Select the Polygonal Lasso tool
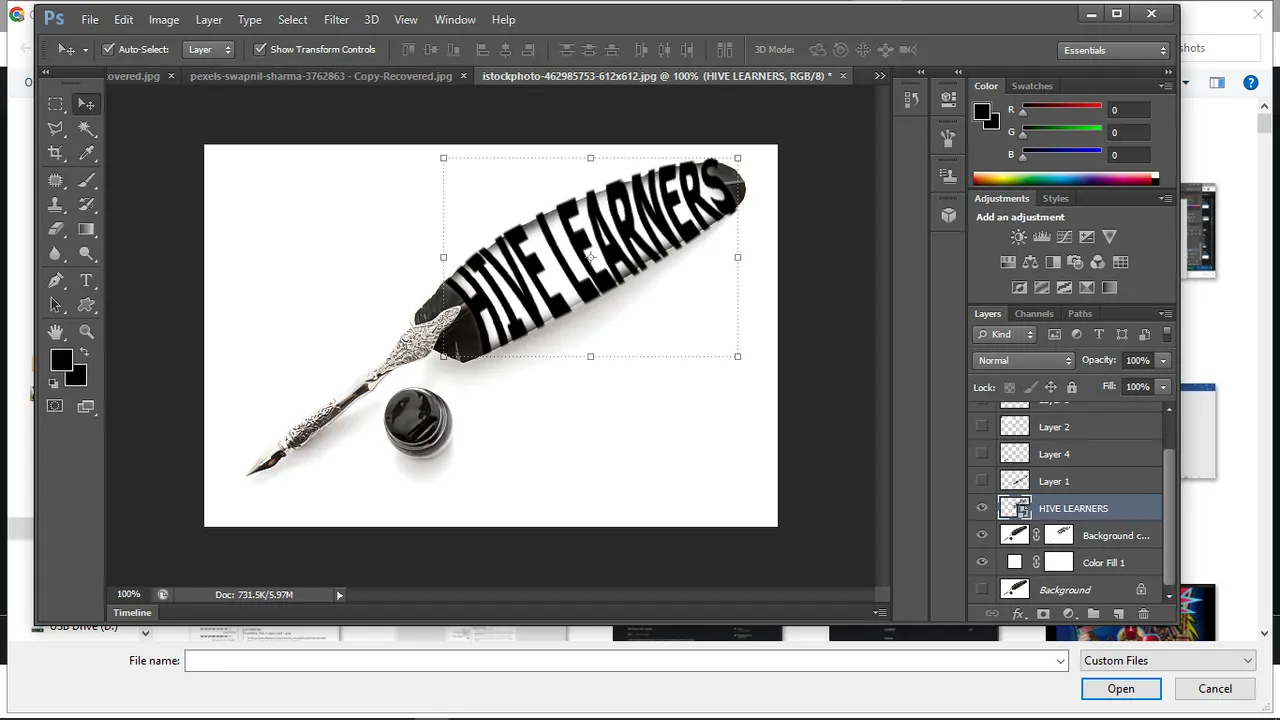This screenshot has height=720, width=1280. [56, 128]
